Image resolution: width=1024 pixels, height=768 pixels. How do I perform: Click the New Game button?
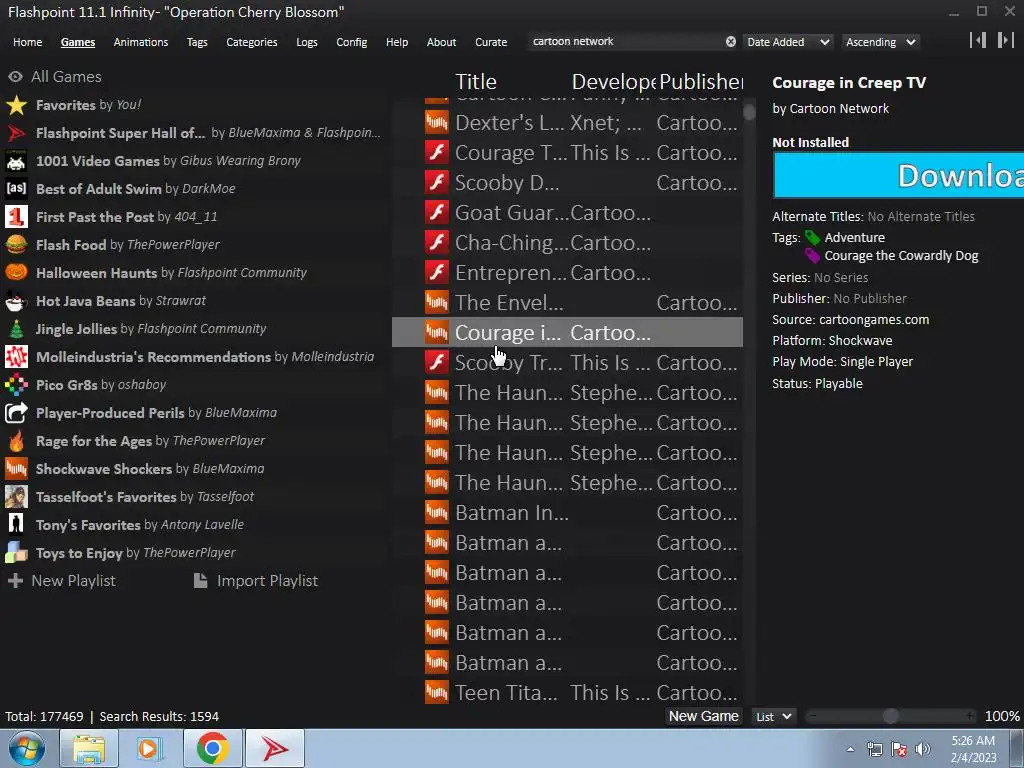(x=704, y=716)
